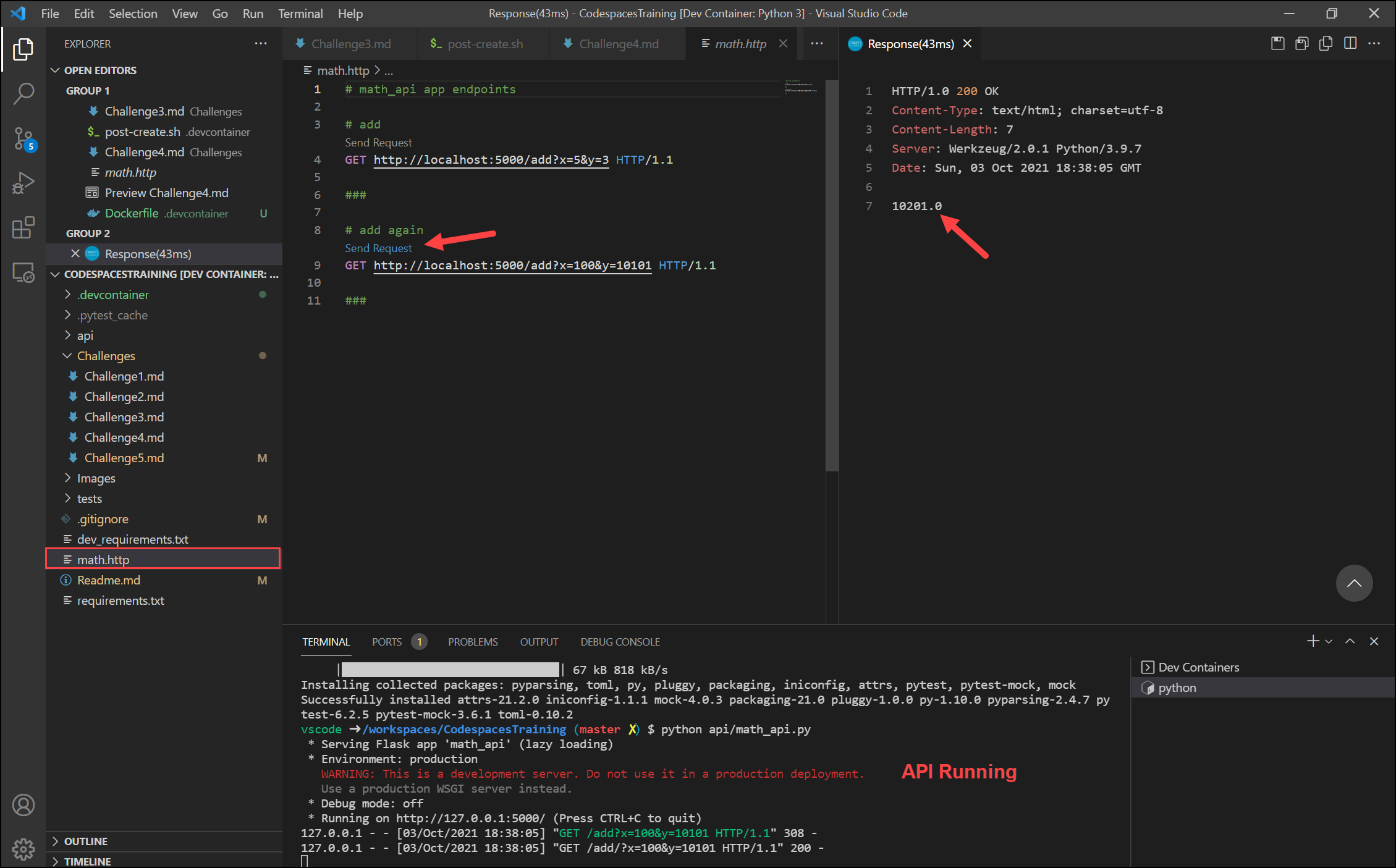The width and height of the screenshot is (1396, 868).
Task: Copy the response body icon
Action: click(x=1326, y=43)
